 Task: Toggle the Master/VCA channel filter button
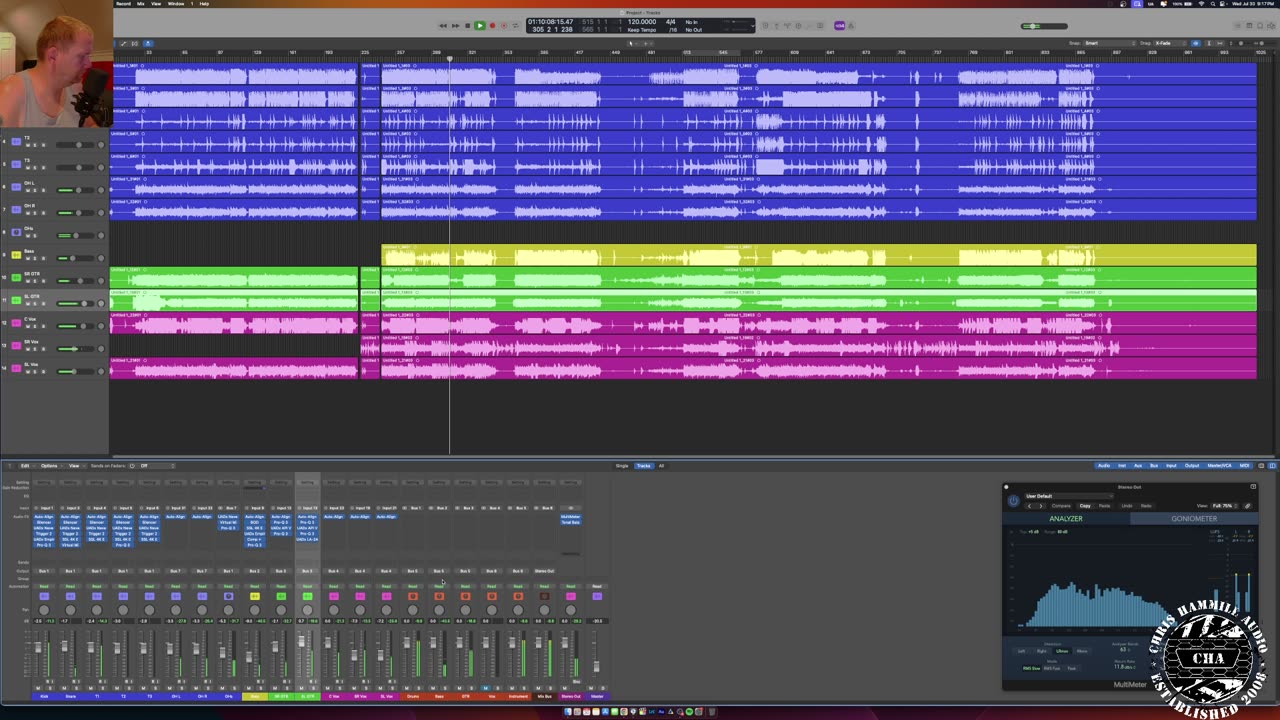click(x=1220, y=466)
